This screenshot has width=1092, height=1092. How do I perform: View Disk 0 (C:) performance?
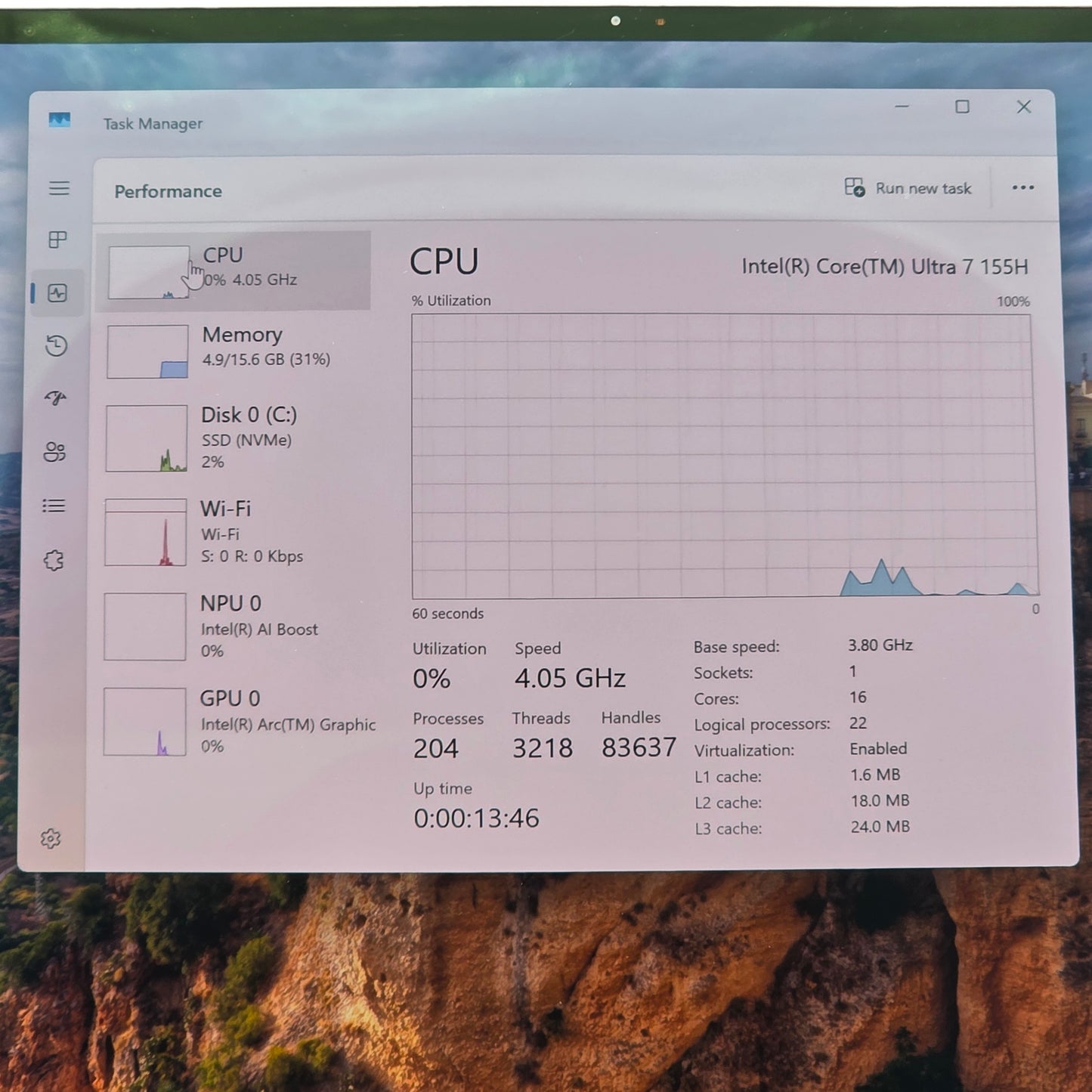(234, 438)
